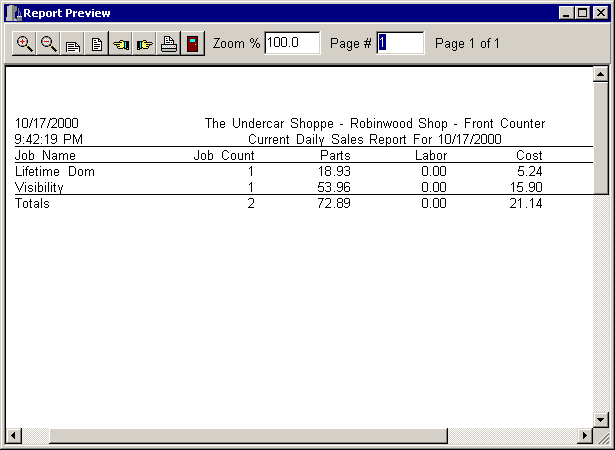The height and width of the screenshot is (450, 615).
Task: Go to next page with right-pointing hand
Action: [x=145, y=44]
